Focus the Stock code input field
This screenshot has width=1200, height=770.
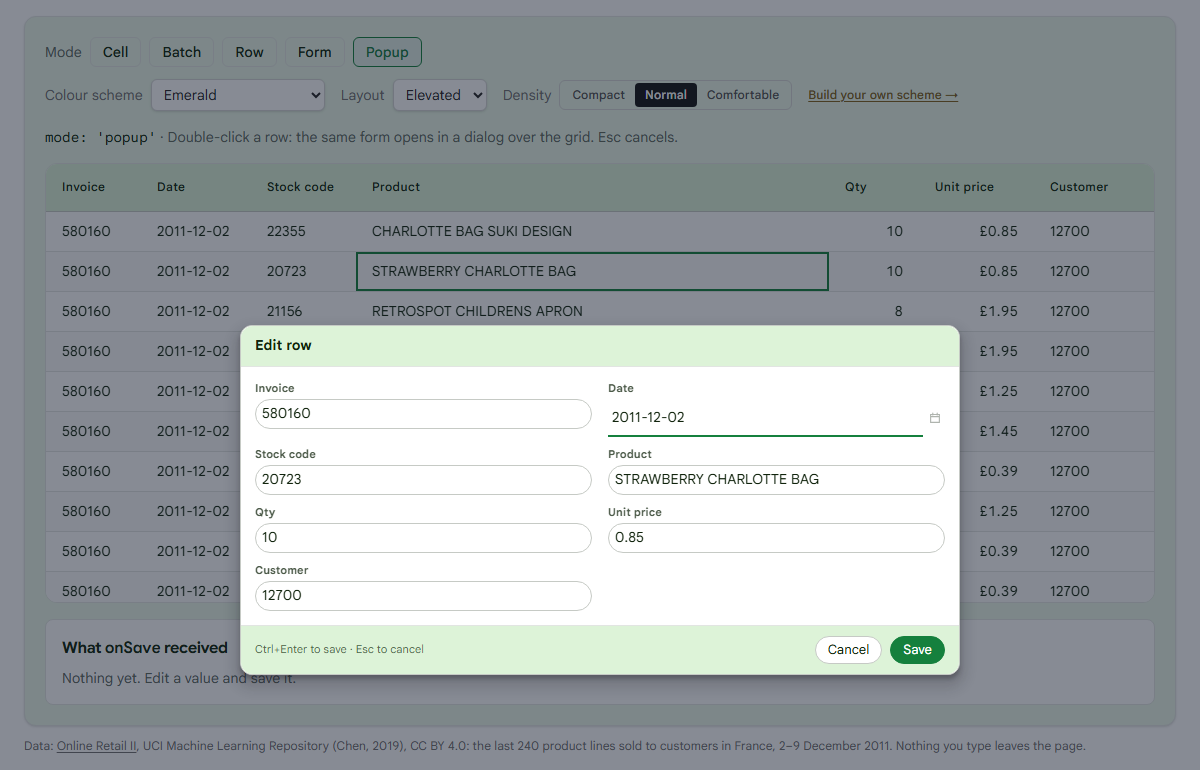pyautogui.click(x=423, y=480)
